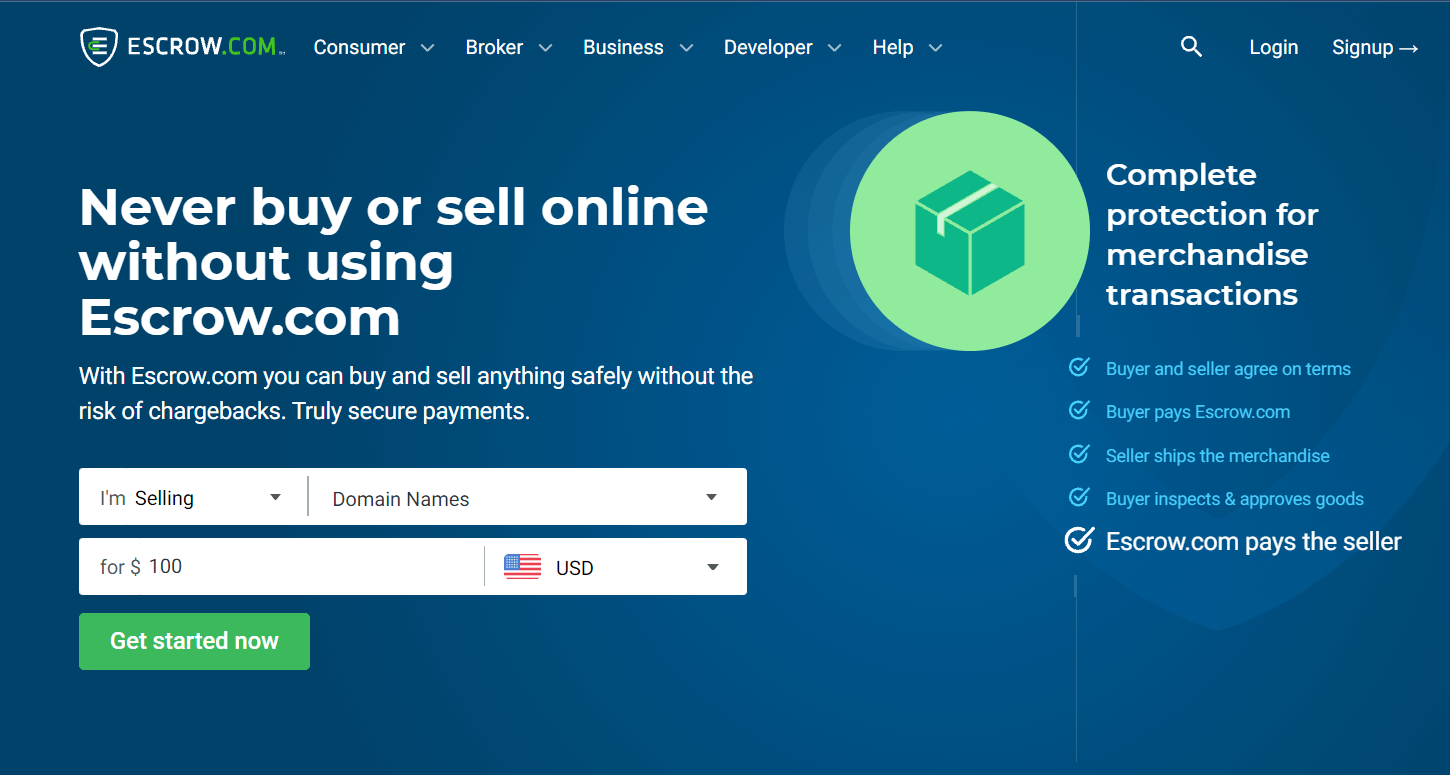1450x775 pixels.
Task: Open the search magnifying glass
Action: coord(1191,46)
